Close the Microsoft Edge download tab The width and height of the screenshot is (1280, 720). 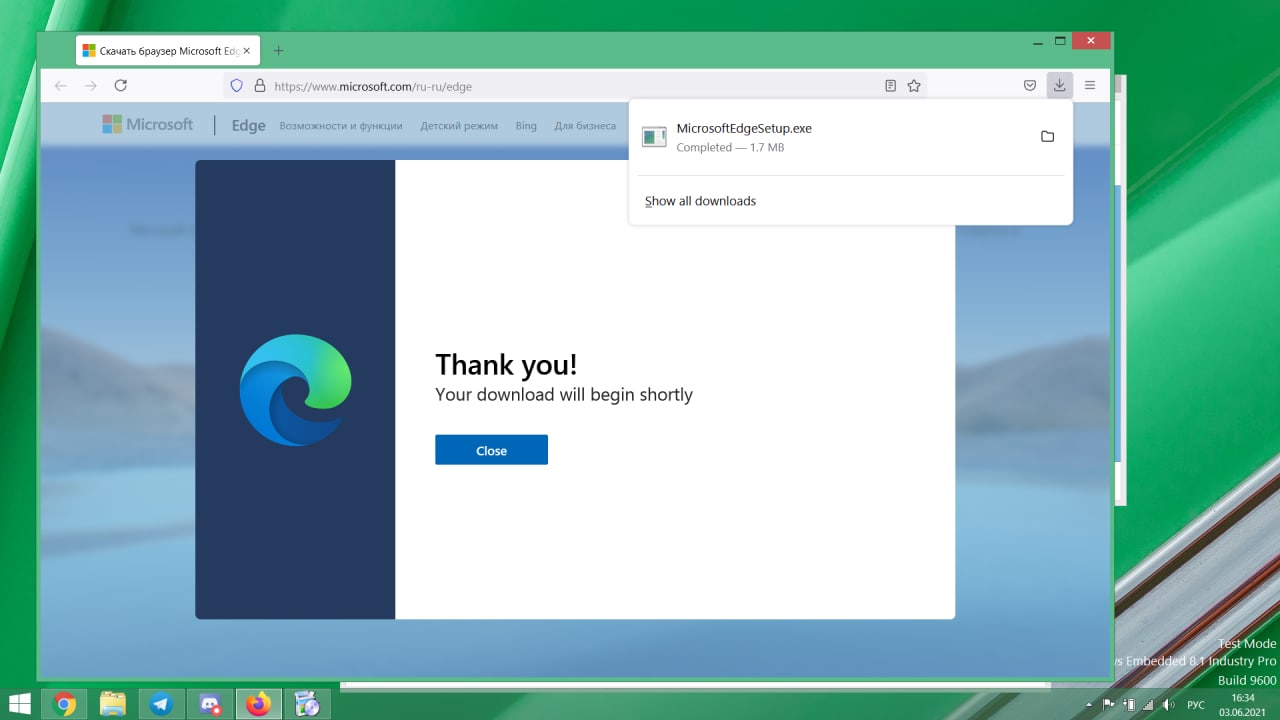(247, 51)
